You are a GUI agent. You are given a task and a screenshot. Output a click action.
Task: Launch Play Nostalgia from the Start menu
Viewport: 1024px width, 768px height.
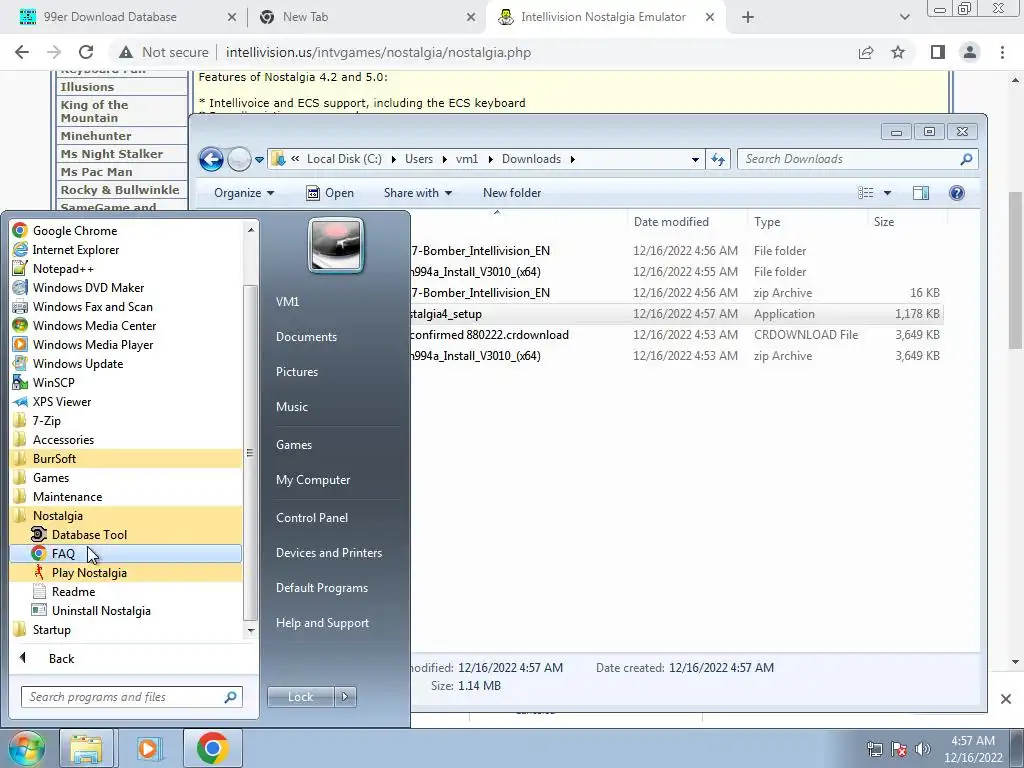click(x=126, y=573)
